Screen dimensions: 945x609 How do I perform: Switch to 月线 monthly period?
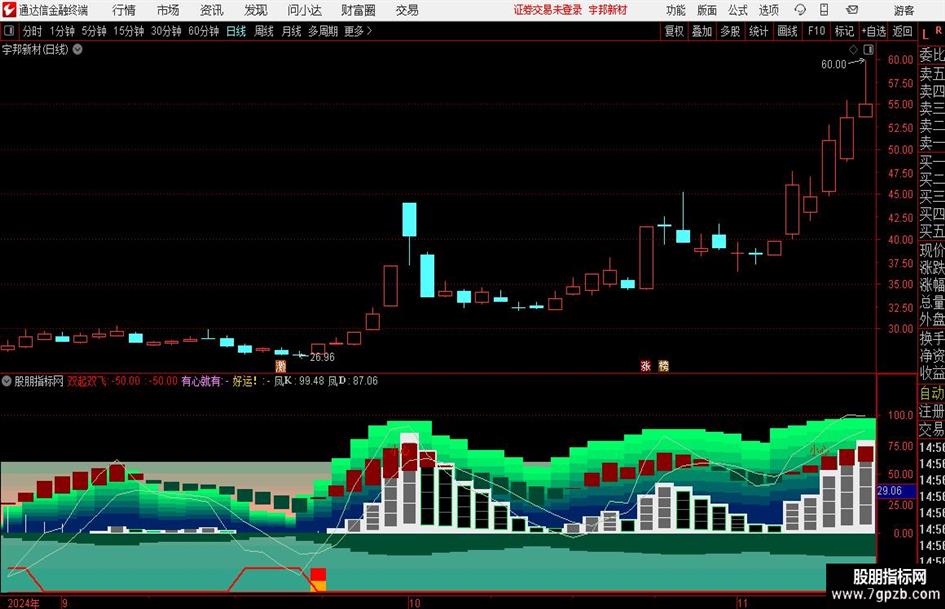(292, 31)
